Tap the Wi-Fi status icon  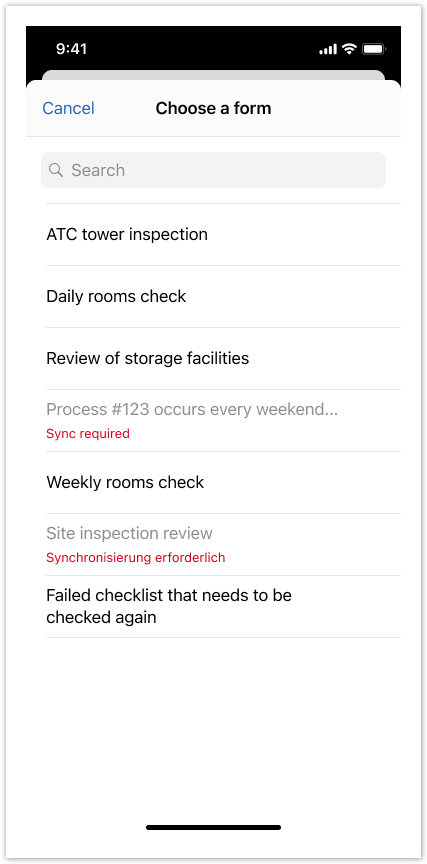(x=349, y=48)
